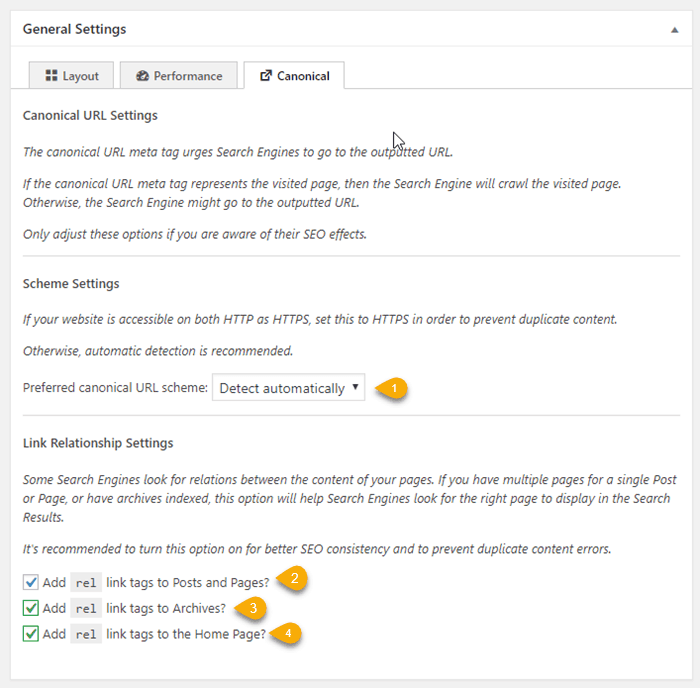Image resolution: width=700 pixels, height=688 pixels.
Task: Click the orange callout marker numbered 3
Action: point(254,607)
